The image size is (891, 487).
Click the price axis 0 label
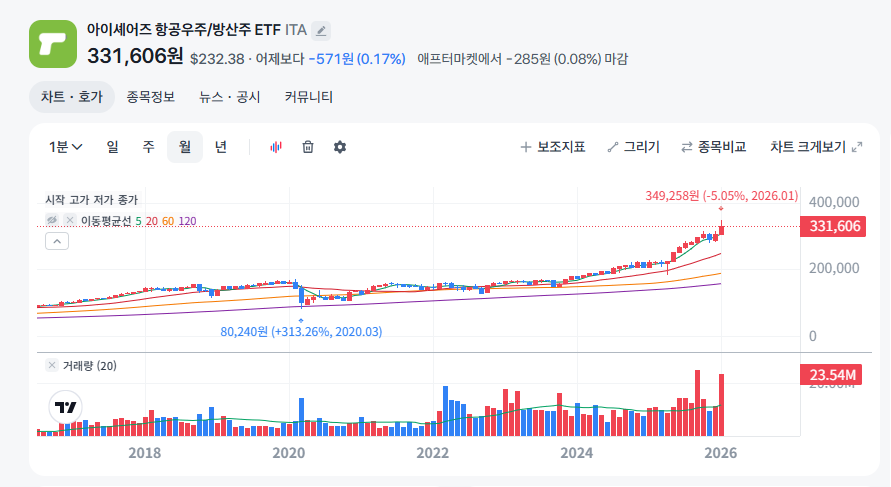point(813,336)
